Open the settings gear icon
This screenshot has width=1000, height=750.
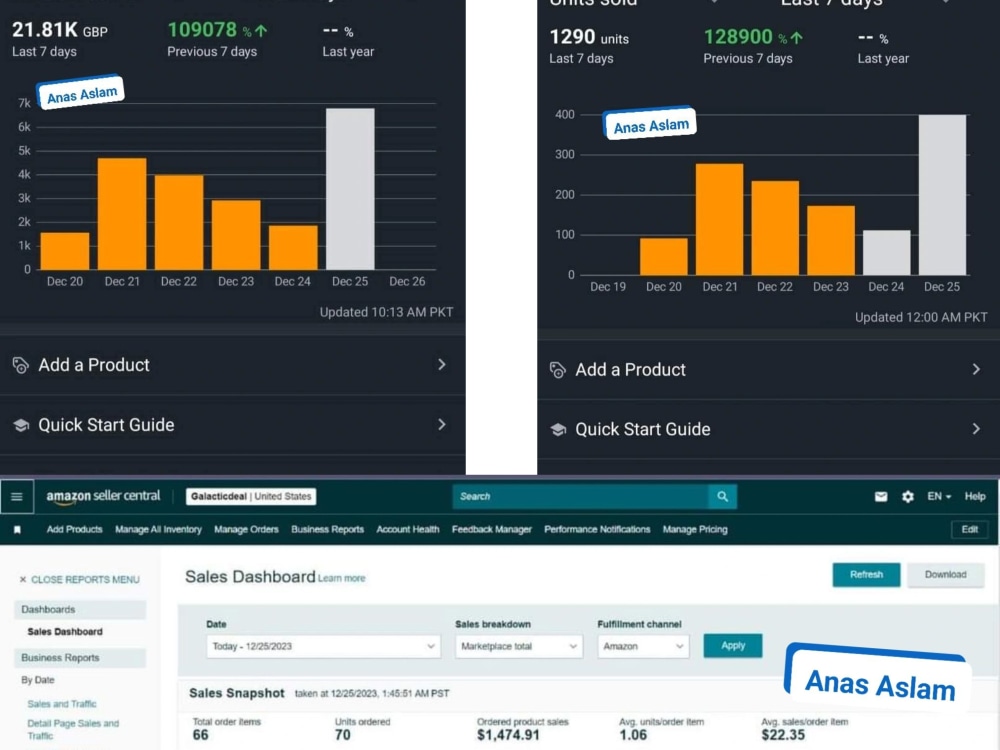click(908, 496)
